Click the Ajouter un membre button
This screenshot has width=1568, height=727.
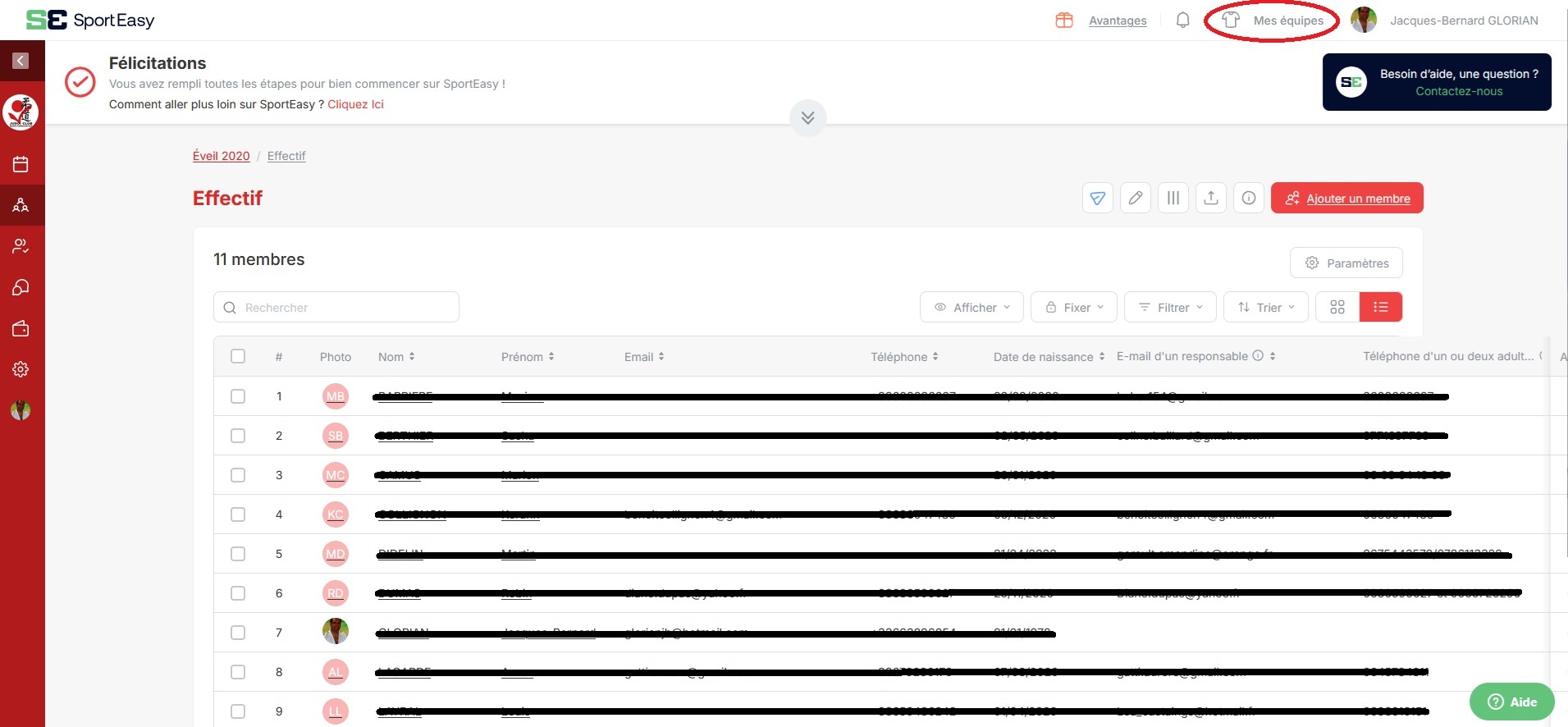tap(1346, 198)
